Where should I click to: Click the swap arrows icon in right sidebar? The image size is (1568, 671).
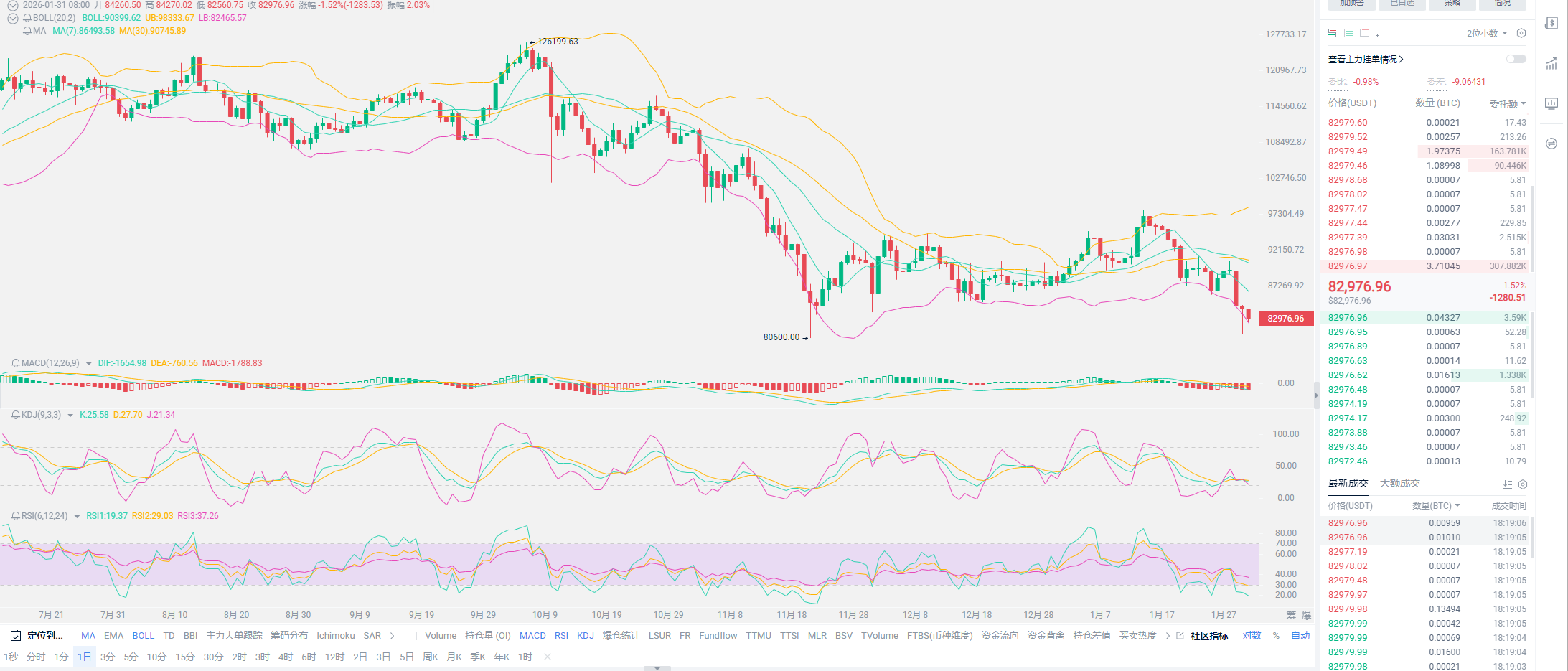point(1551,144)
